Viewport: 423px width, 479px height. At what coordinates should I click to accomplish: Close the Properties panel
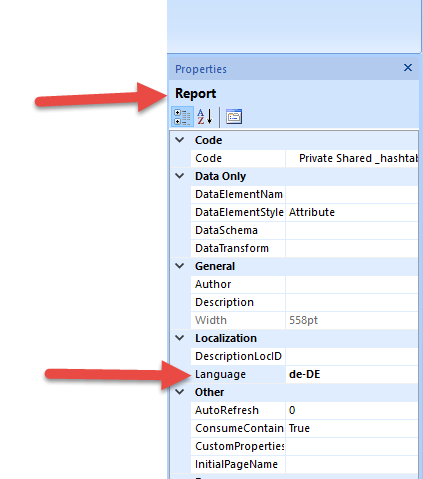(408, 68)
